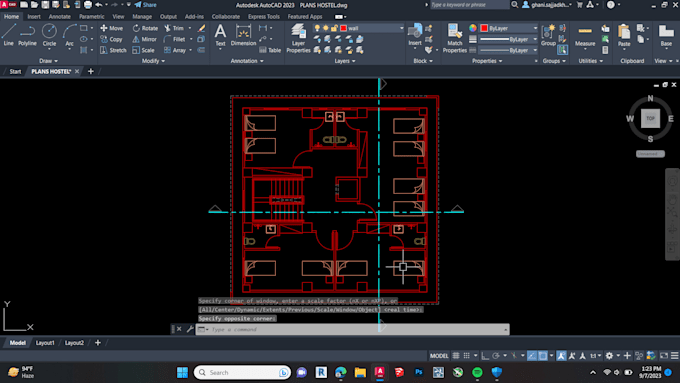Click the color wheel icon in Properties panel
Screen dimensions: 680x383
(x=473, y=28)
